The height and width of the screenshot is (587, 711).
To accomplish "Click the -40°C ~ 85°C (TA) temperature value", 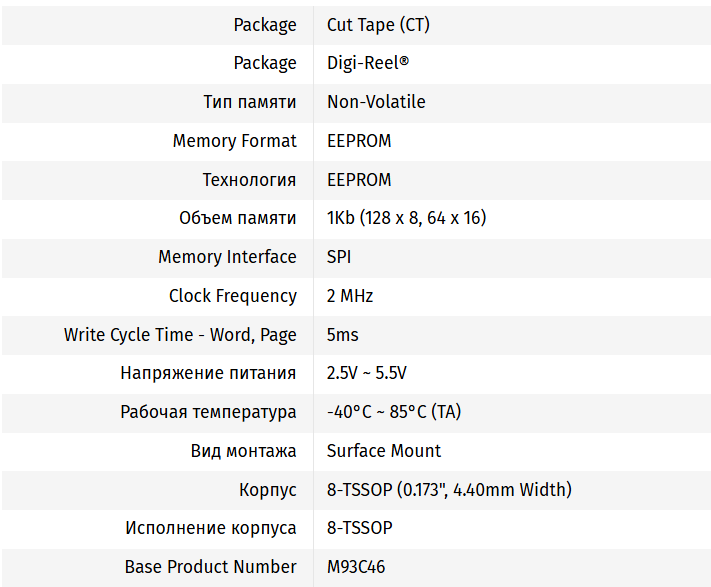I will [x=393, y=412].
